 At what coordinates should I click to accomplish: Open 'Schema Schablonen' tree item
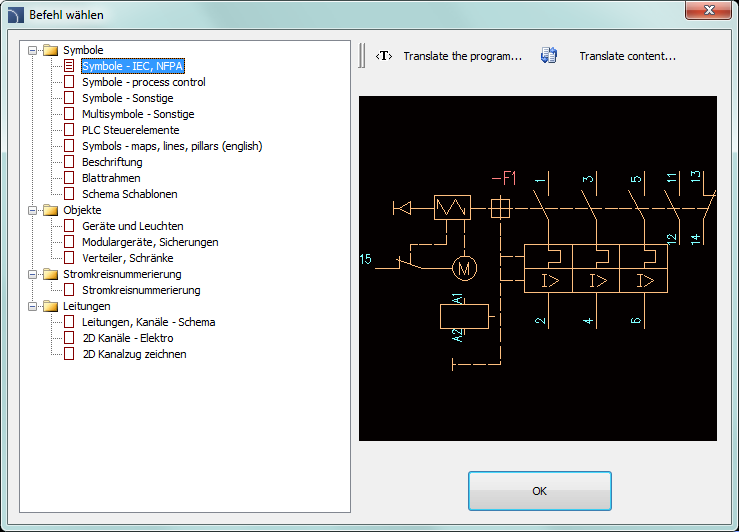(x=130, y=194)
